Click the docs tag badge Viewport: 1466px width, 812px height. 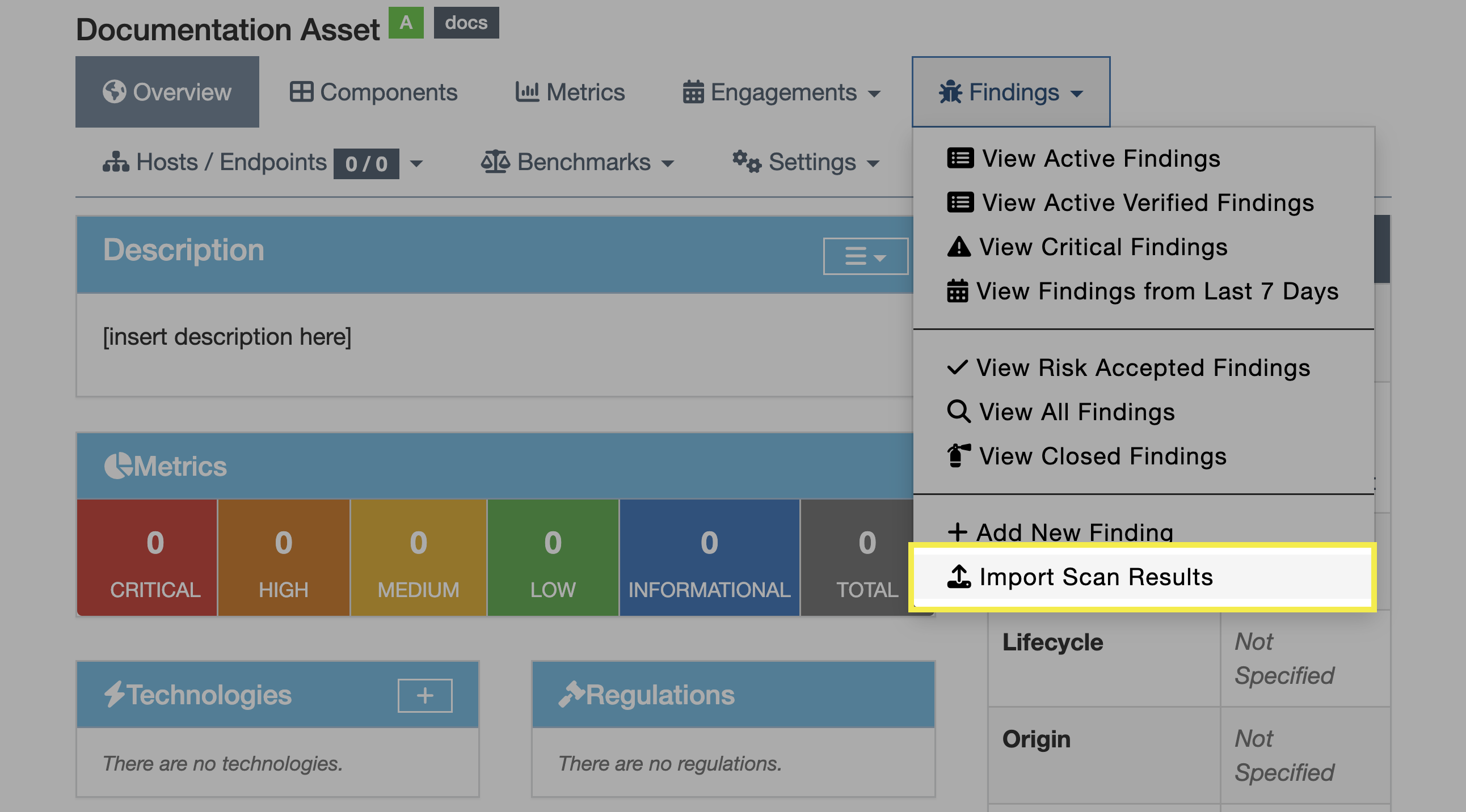[x=466, y=23]
